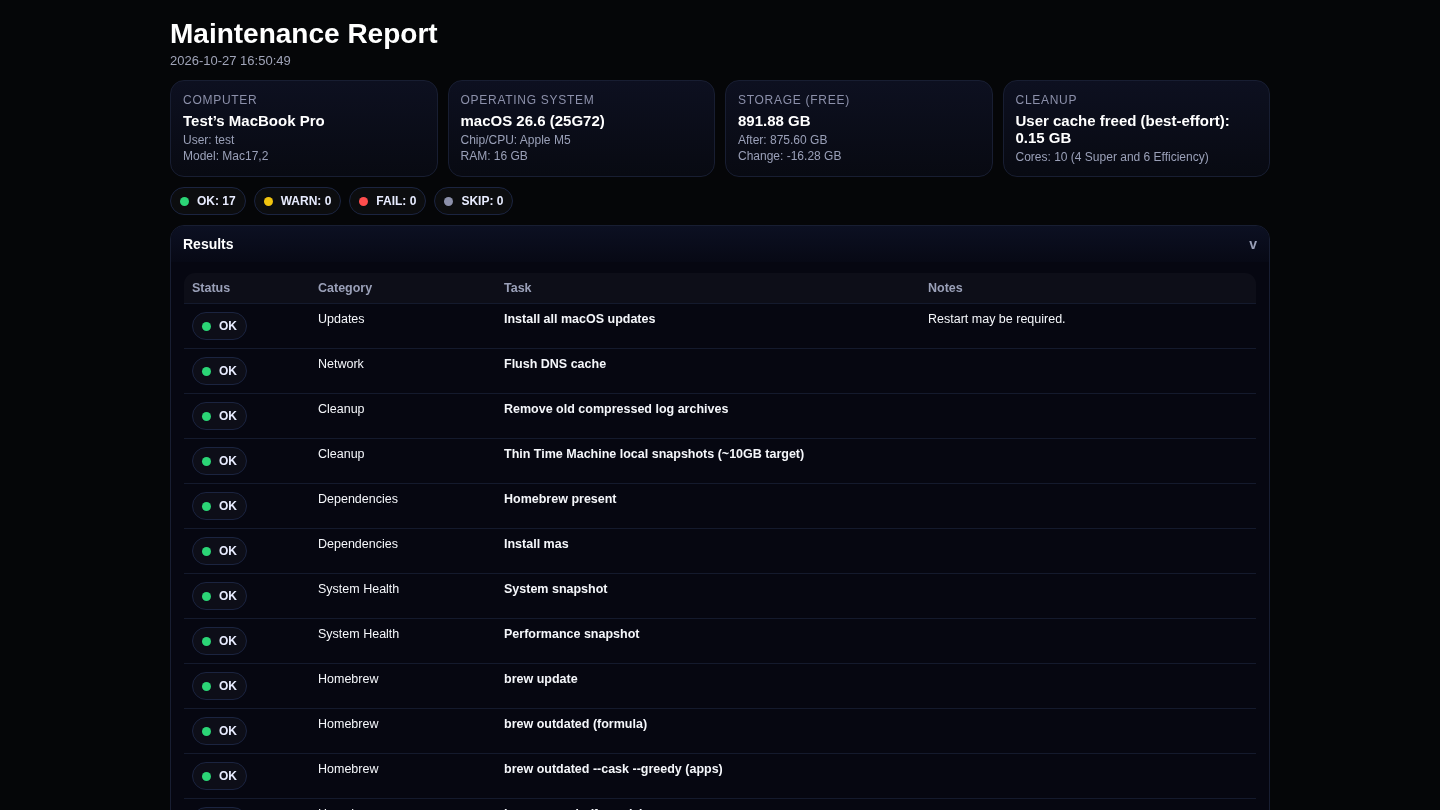This screenshot has height=810, width=1440.
Task: Select the brew outdated (formula) task
Action: 576,724
